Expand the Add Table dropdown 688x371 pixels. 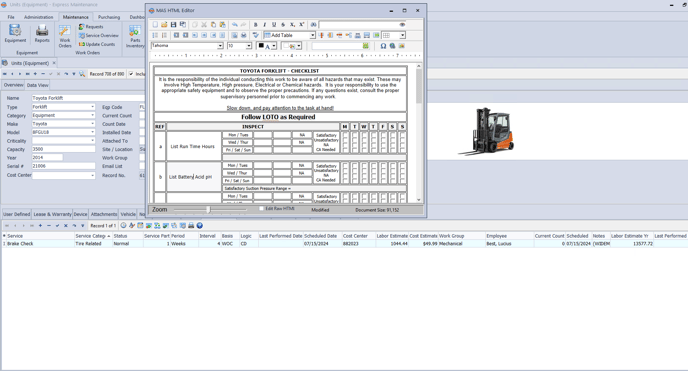pos(313,36)
